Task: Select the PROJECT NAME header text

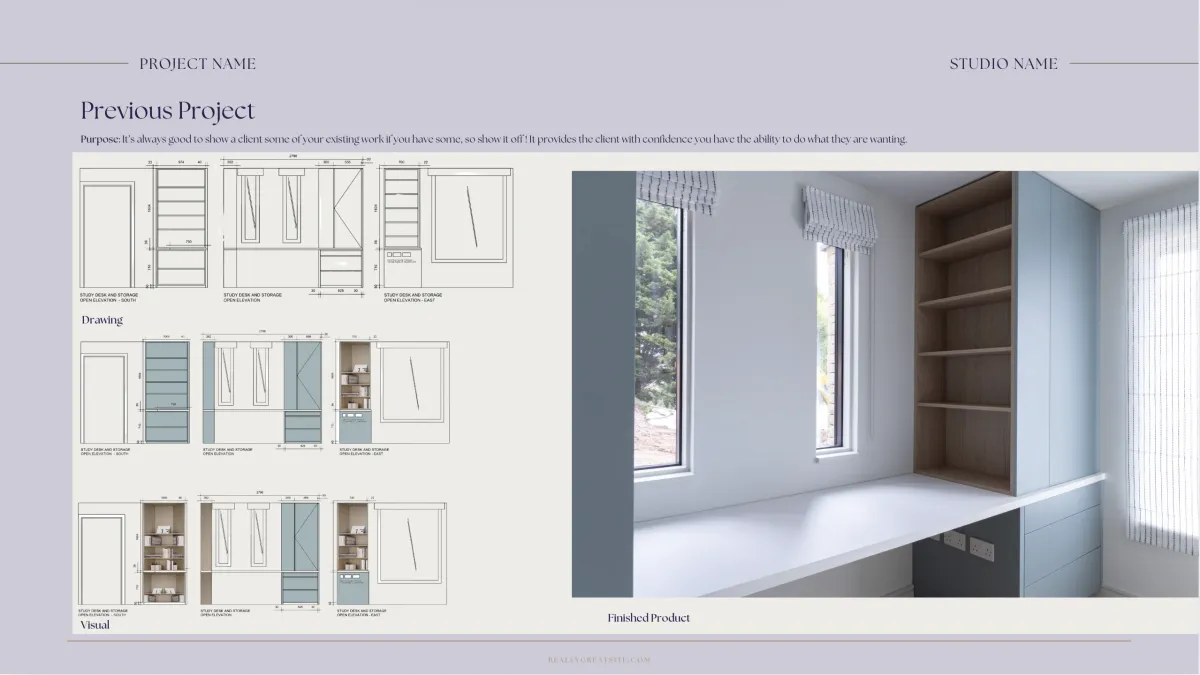Action: [x=198, y=64]
